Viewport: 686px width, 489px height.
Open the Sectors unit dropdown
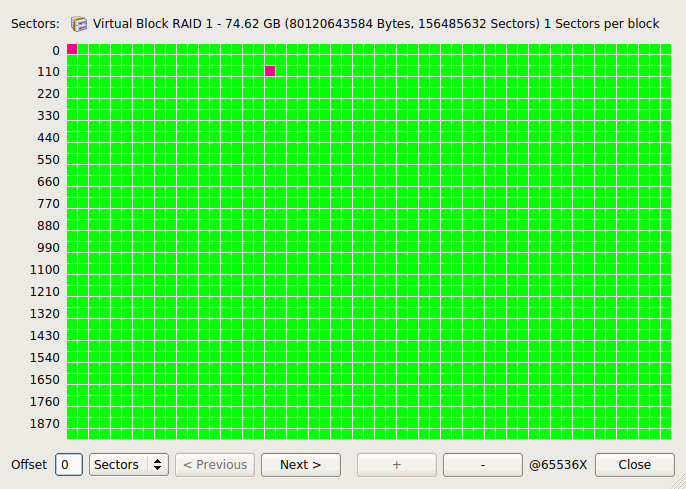129,465
